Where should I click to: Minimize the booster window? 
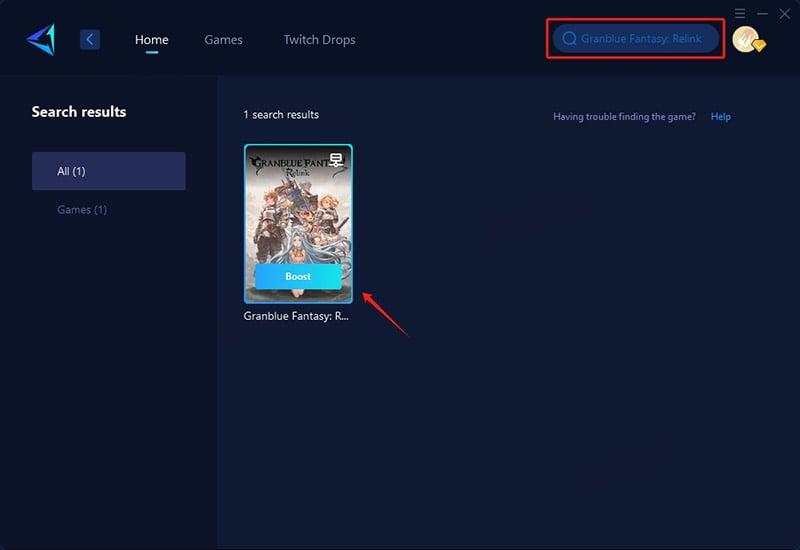coord(762,13)
